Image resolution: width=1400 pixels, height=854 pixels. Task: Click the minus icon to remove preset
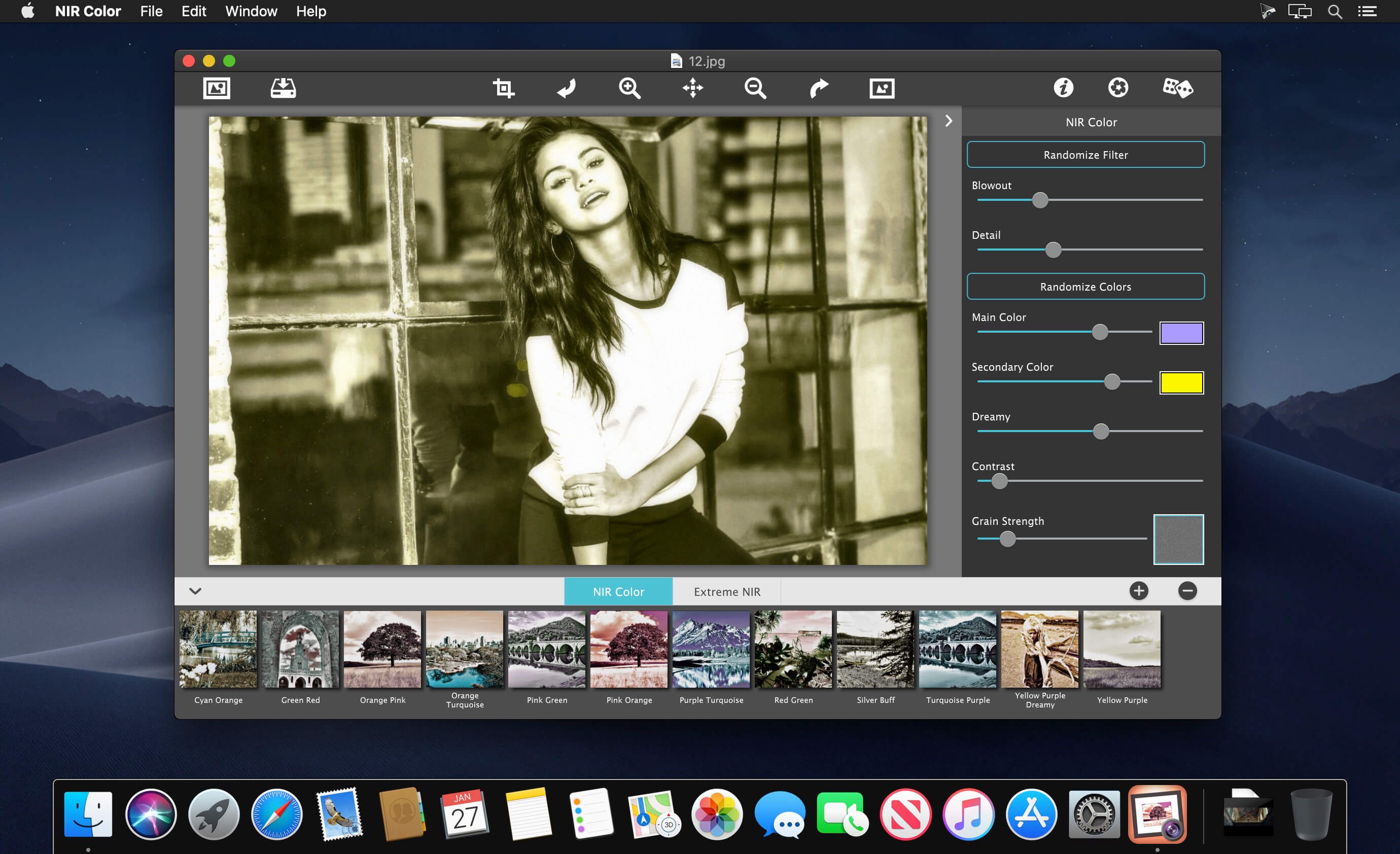(x=1187, y=591)
